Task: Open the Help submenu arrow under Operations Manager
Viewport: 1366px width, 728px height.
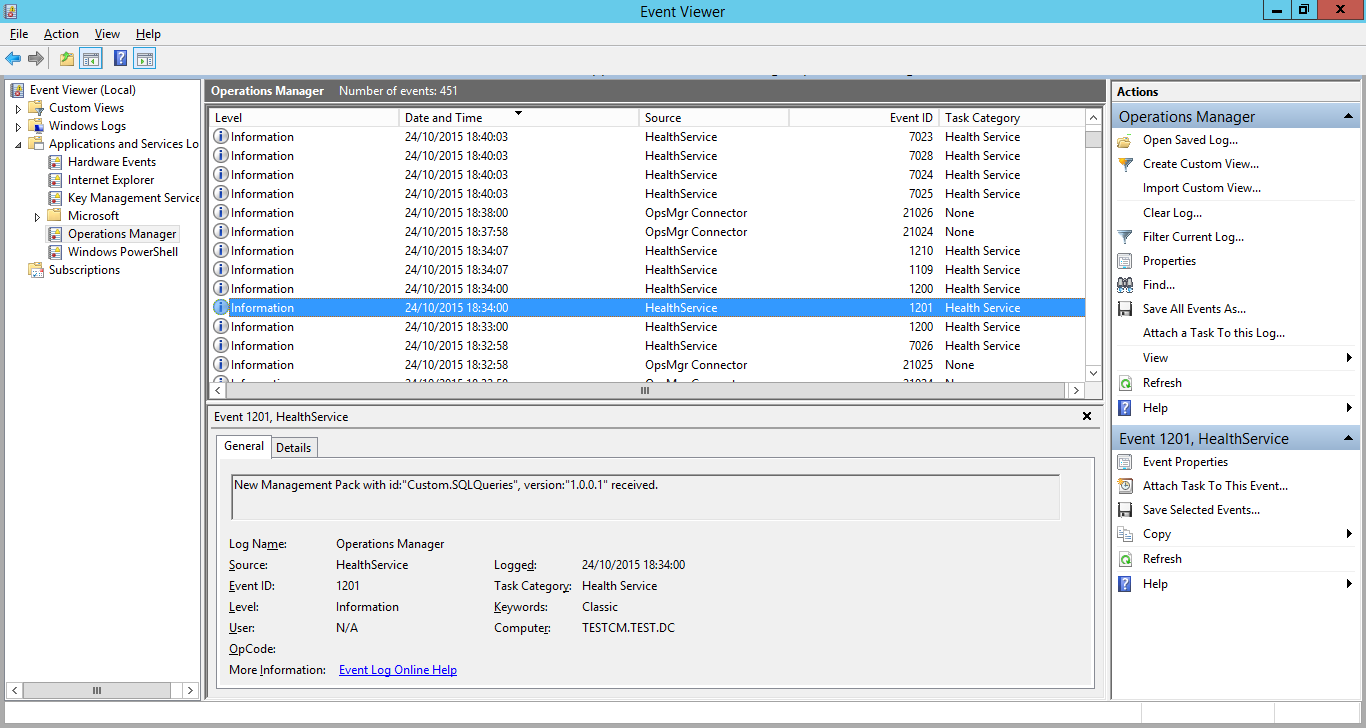Action: 1349,408
